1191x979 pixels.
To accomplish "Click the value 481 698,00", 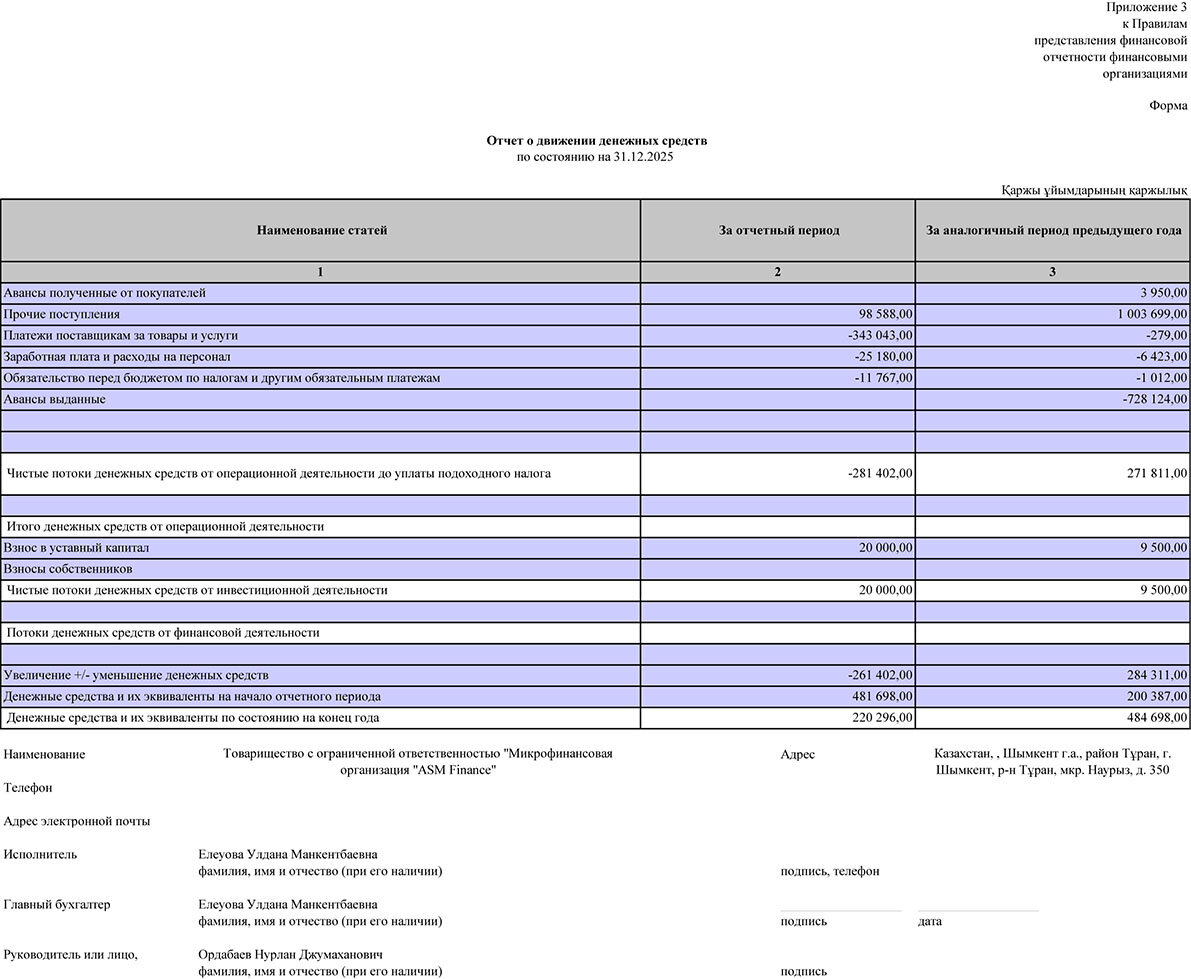I will tap(883, 696).
